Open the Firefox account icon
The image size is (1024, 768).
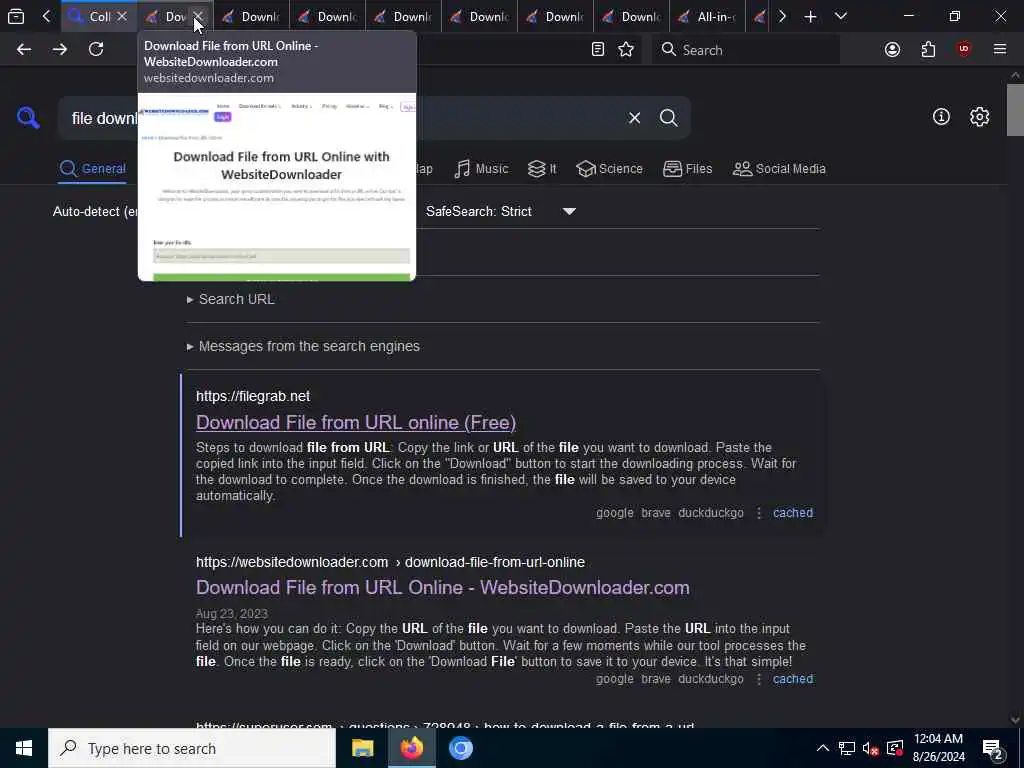[892, 50]
